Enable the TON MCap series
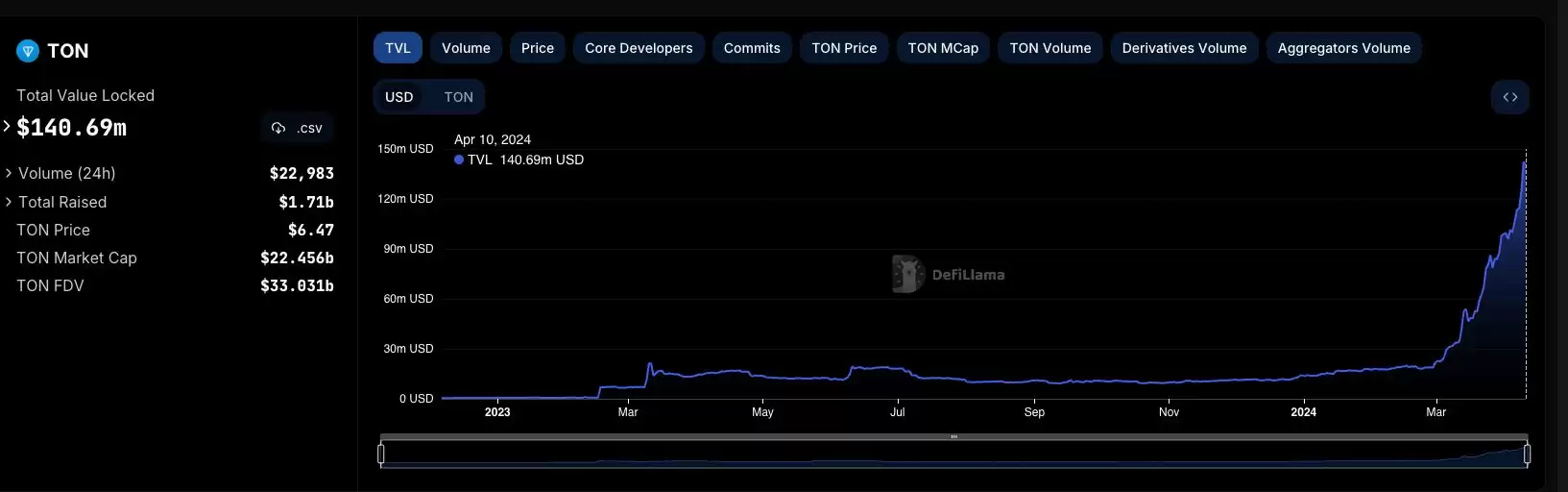Viewport: 1568px width, 492px height. (943, 48)
